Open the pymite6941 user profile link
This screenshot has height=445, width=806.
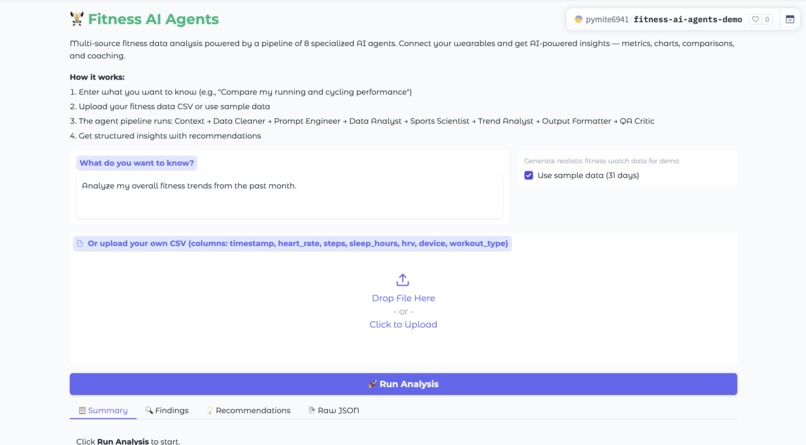tap(607, 20)
